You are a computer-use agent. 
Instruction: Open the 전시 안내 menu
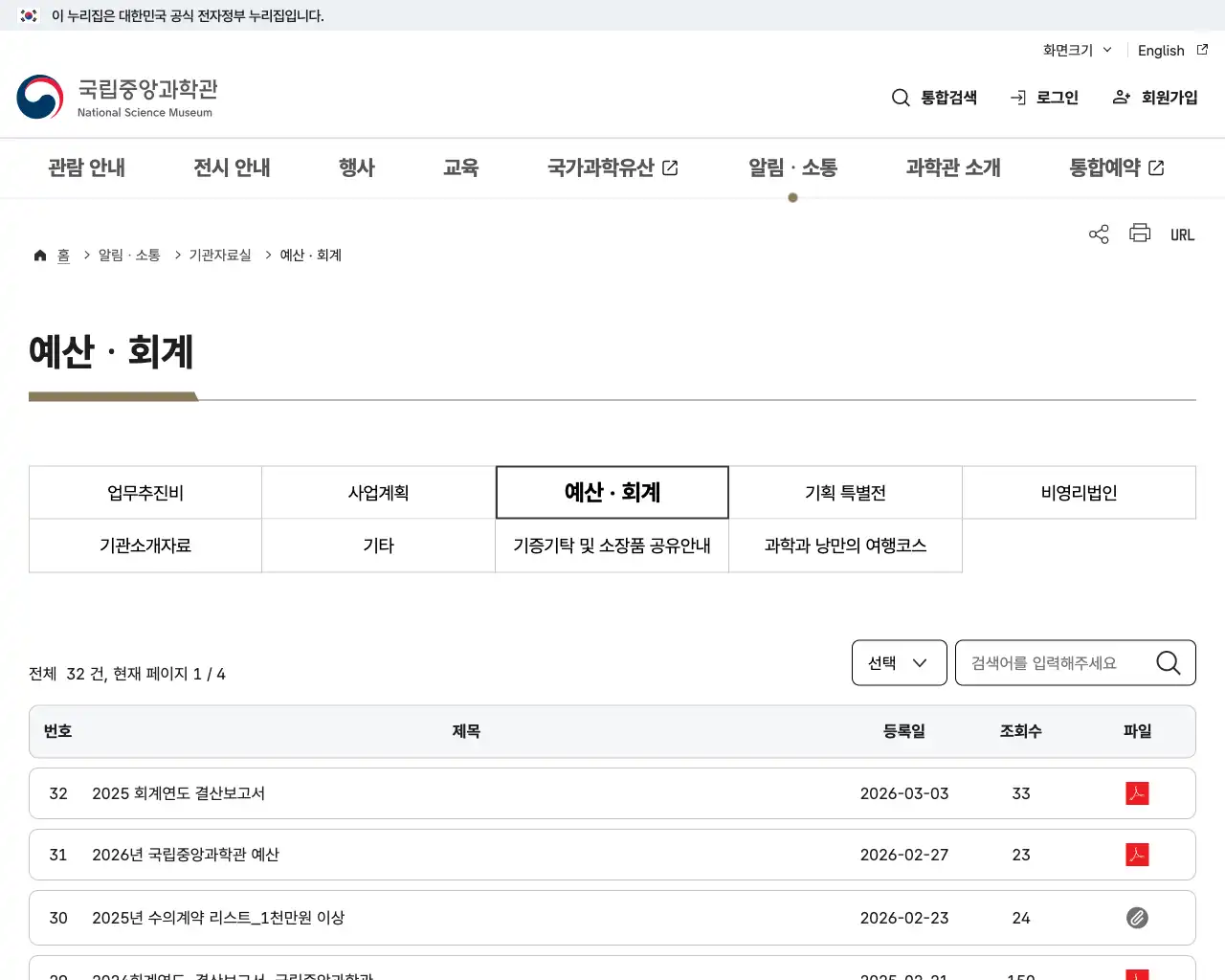point(231,167)
